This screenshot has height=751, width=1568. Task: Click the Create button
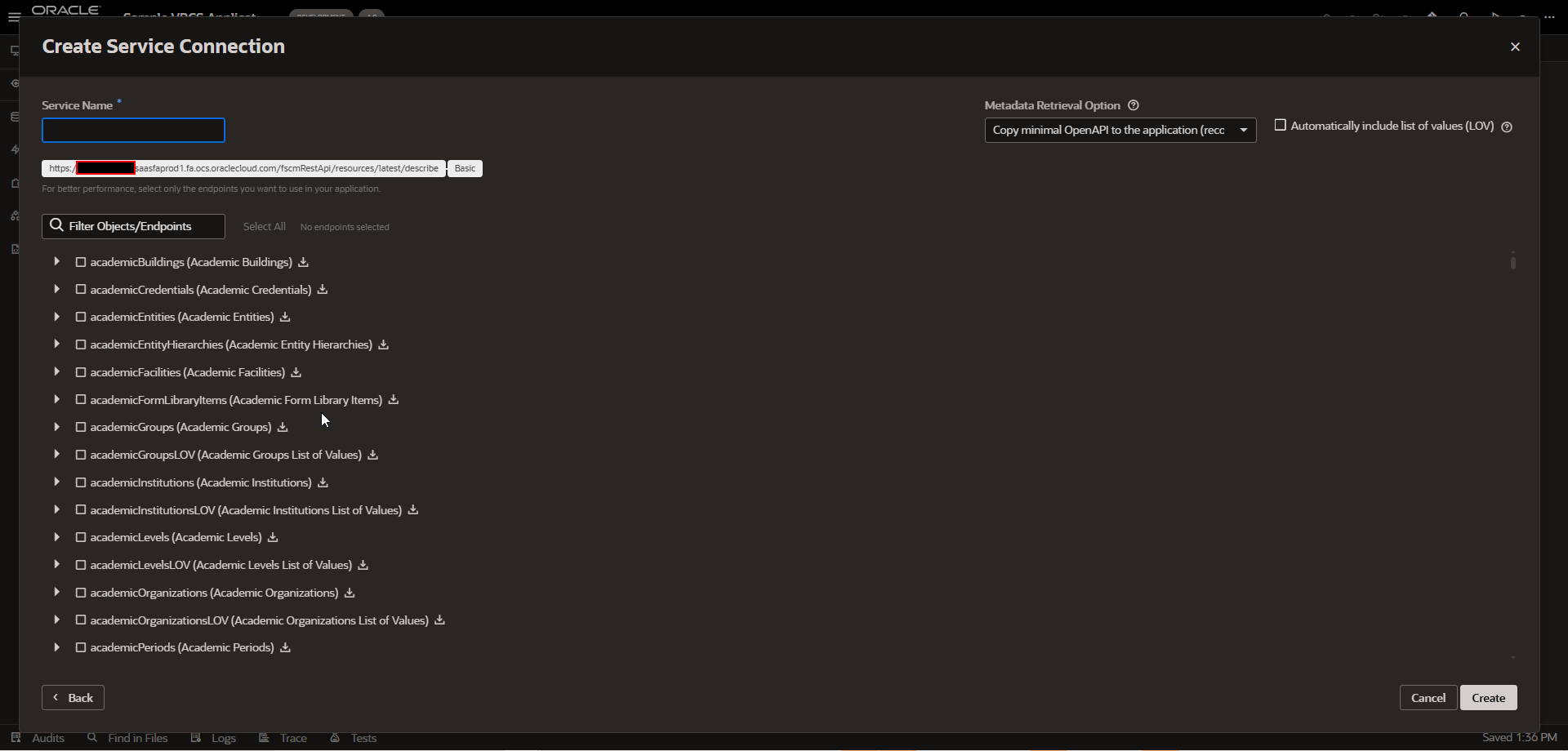[x=1489, y=698]
